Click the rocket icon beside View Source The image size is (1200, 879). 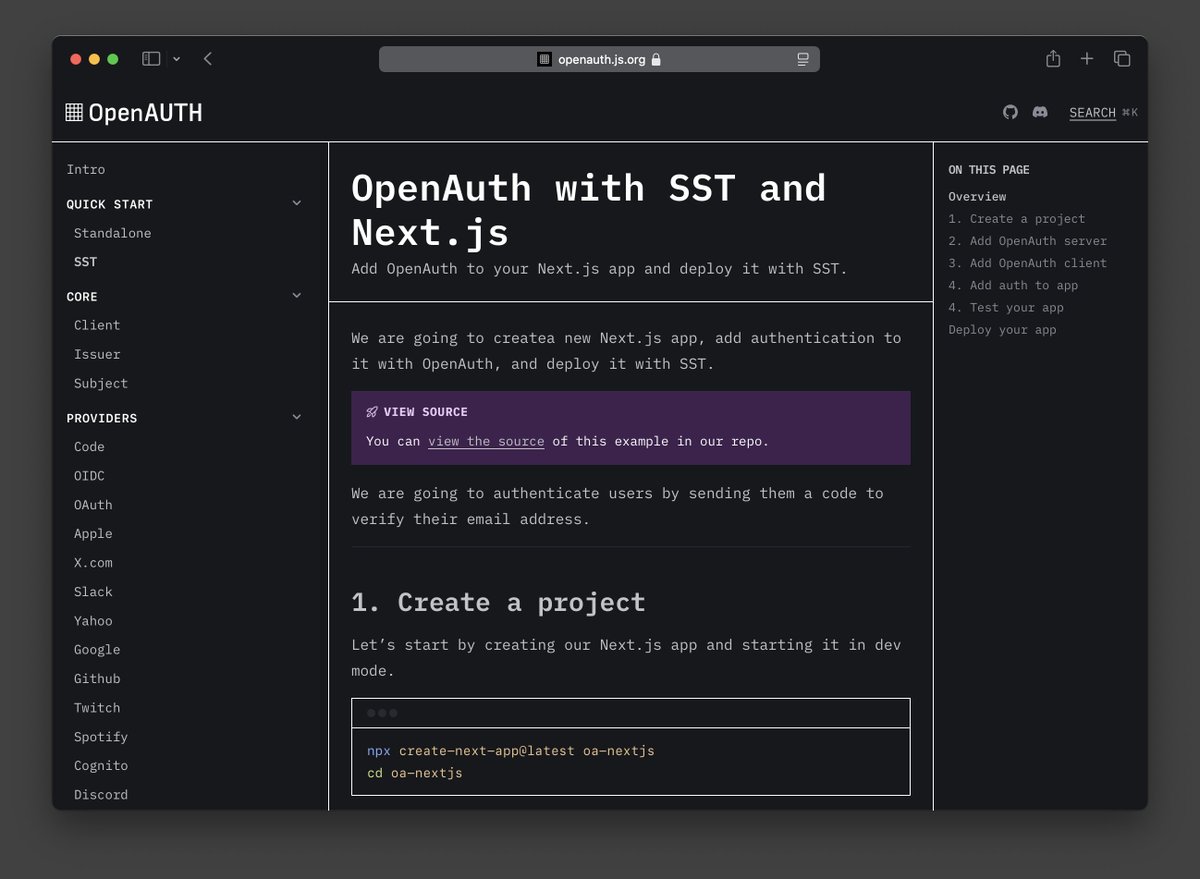point(372,412)
